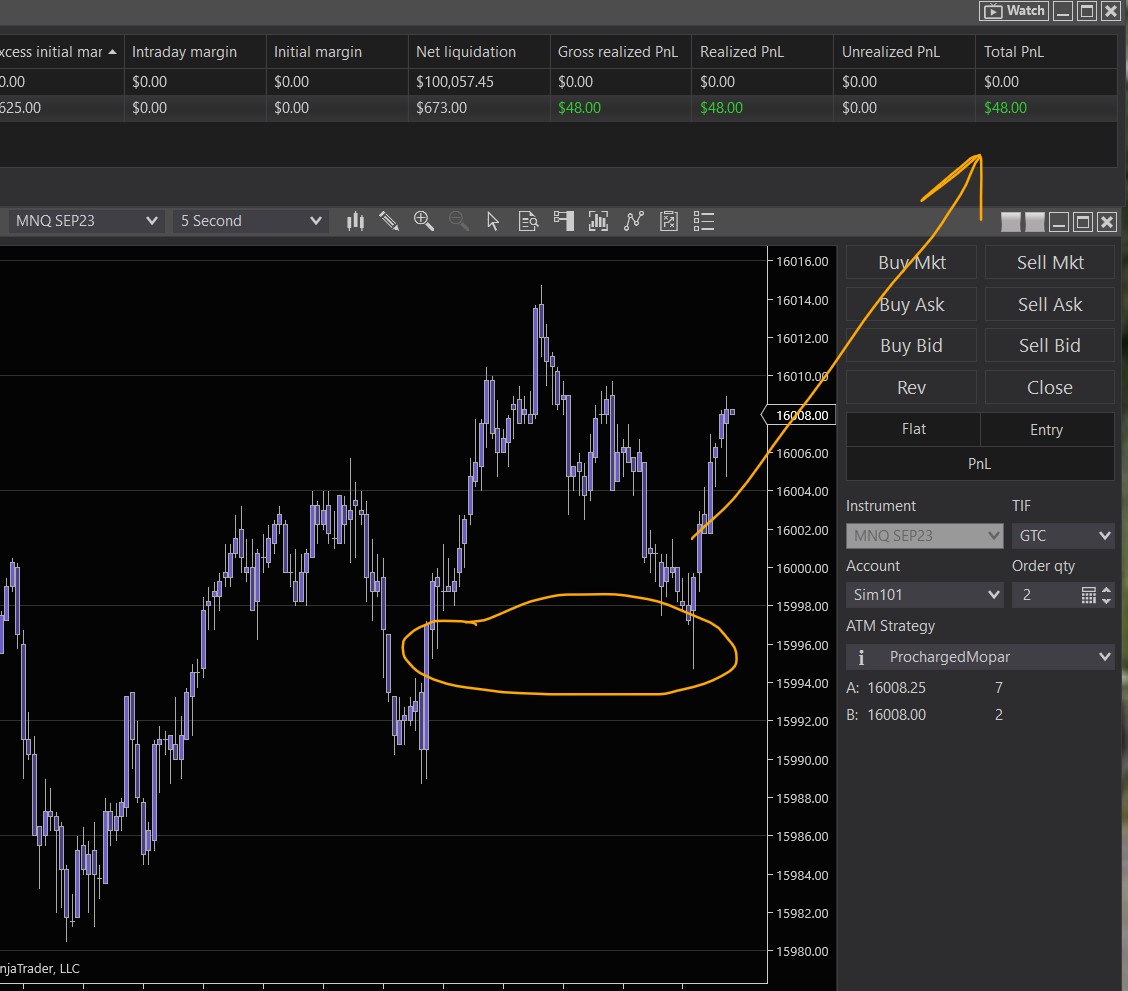
Task: Click the order quantity calculator icon
Action: click(1089, 595)
